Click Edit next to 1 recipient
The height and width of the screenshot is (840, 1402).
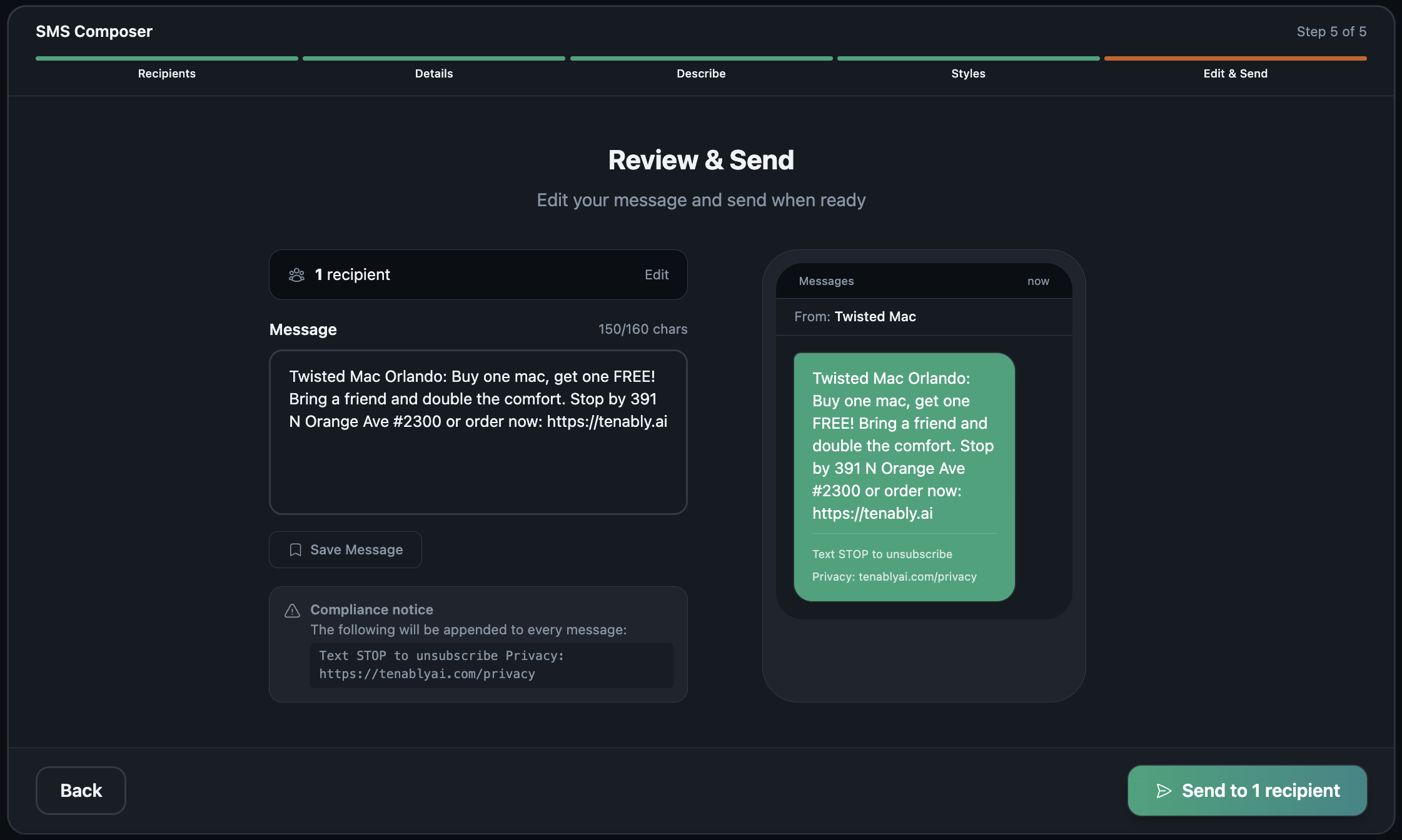tap(657, 275)
